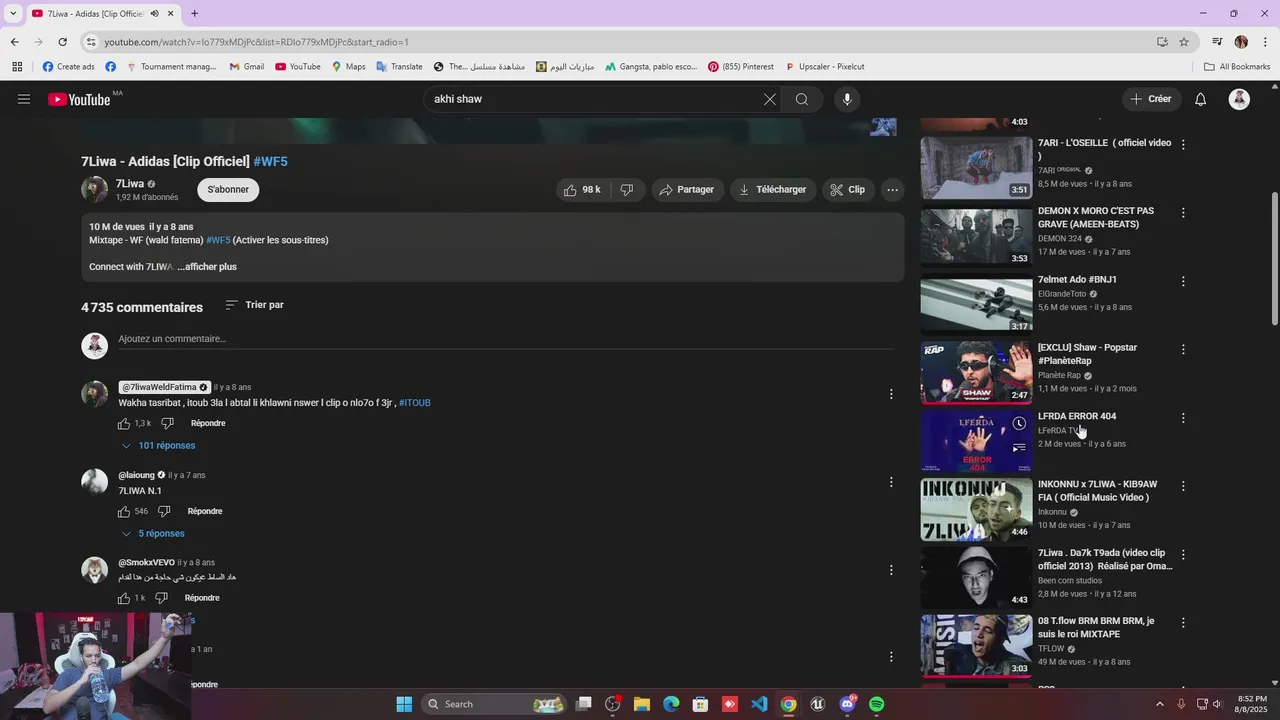The image size is (1280, 720).
Task: Open the Shaw Popstar video thumbnail
Action: point(976,372)
